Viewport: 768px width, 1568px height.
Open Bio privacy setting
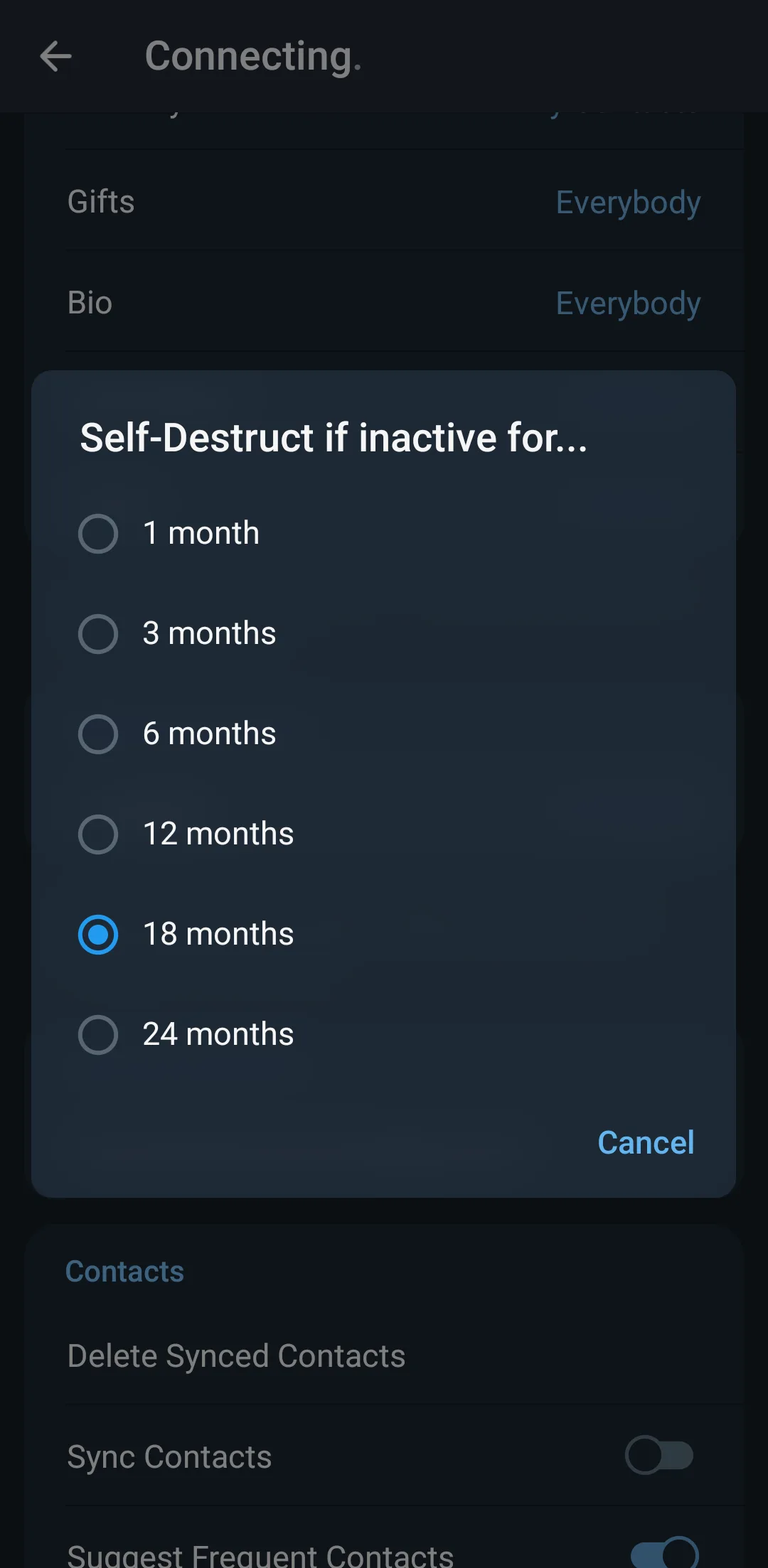(x=90, y=303)
